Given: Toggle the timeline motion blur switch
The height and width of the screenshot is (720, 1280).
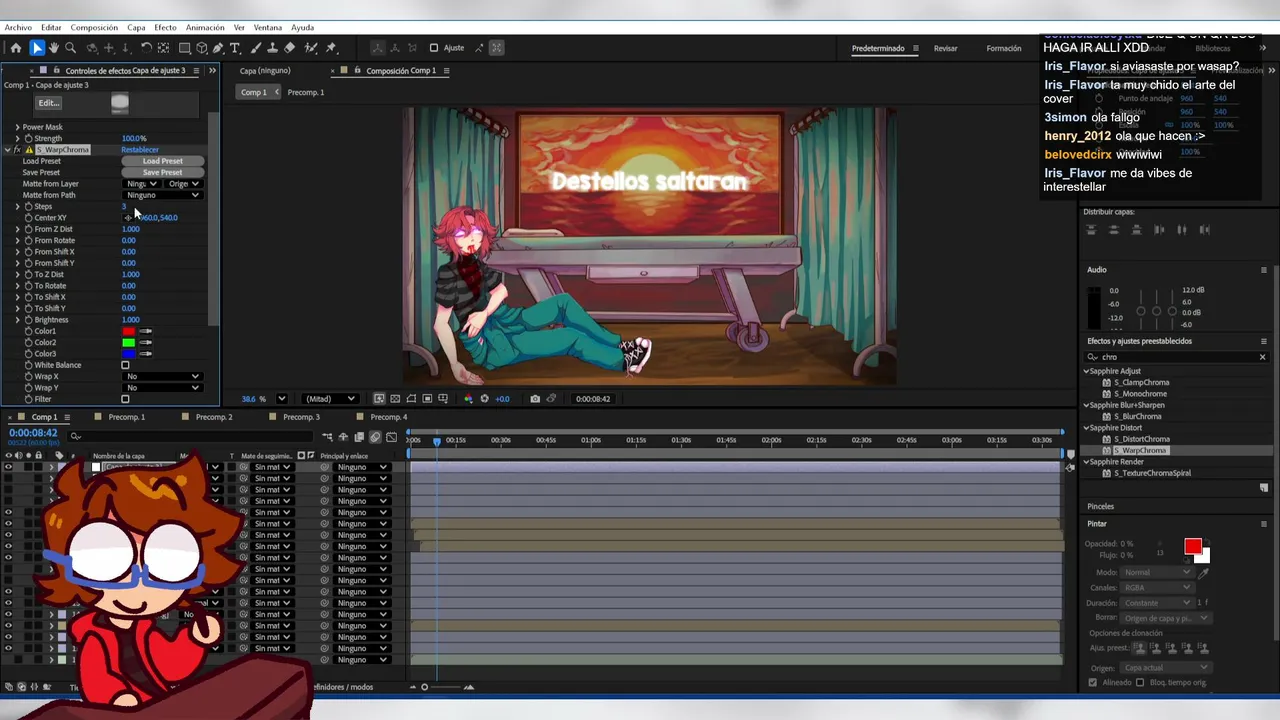Looking at the screenshot, I should pos(375,437).
